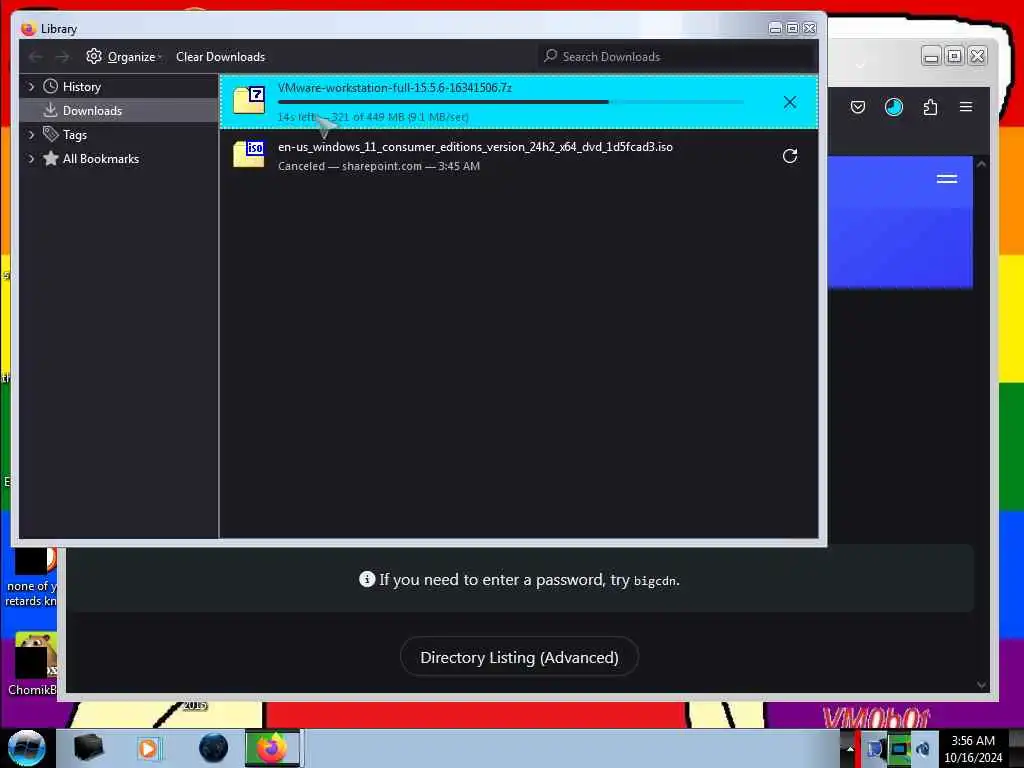This screenshot has height=768, width=1024.
Task: Click the Search Downloads field
Action: [x=678, y=57]
